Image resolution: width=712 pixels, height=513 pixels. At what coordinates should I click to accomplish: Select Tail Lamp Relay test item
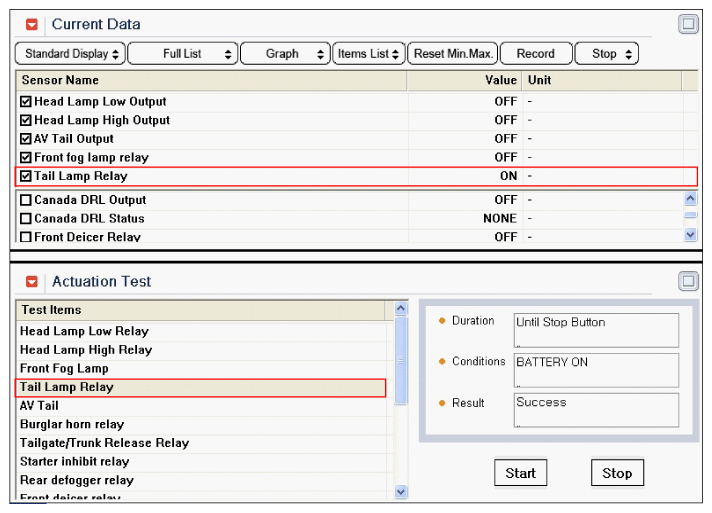[201, 387]
